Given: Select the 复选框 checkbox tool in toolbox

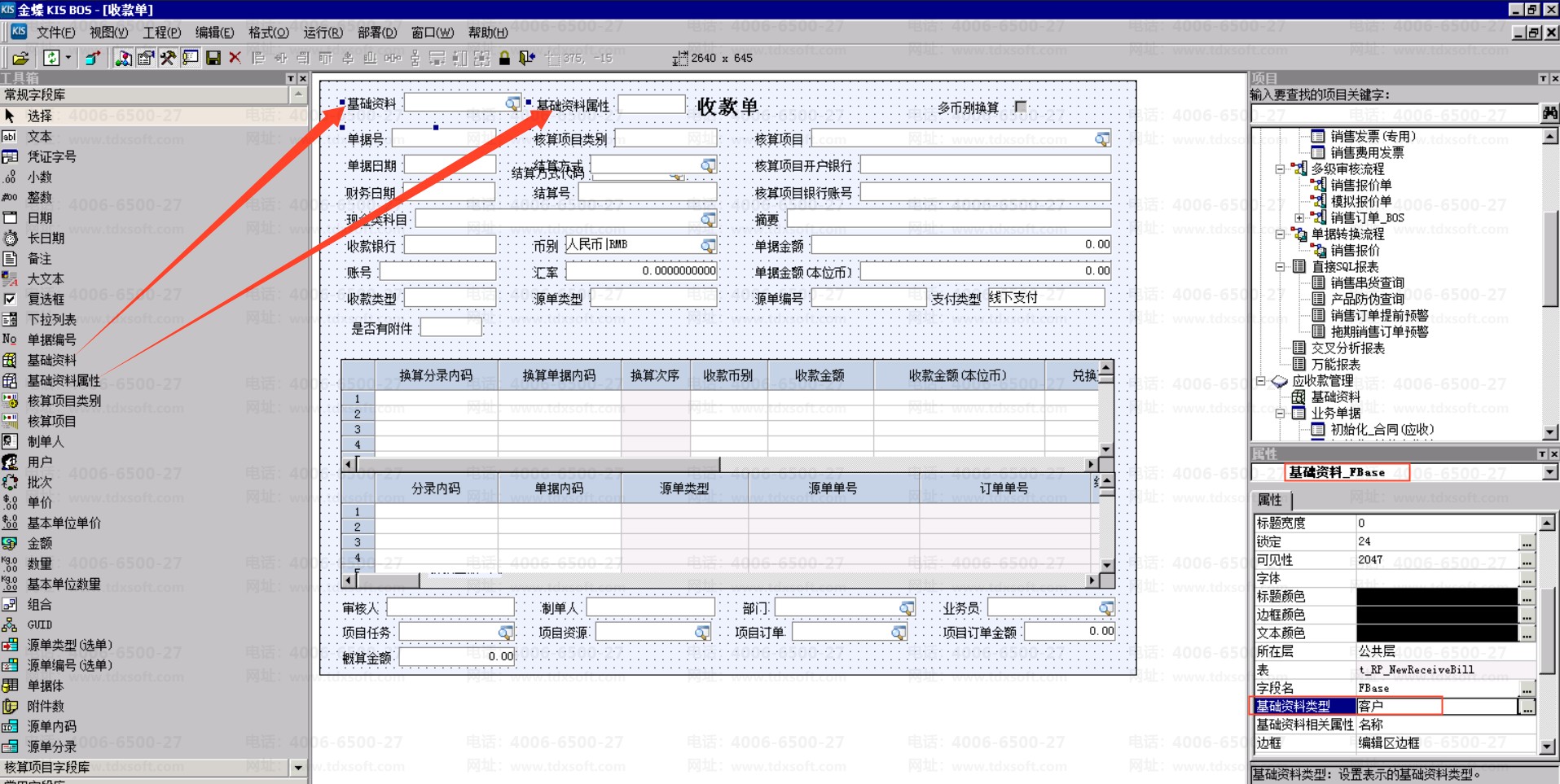Looking at the screenshot, I should [46, 299].
